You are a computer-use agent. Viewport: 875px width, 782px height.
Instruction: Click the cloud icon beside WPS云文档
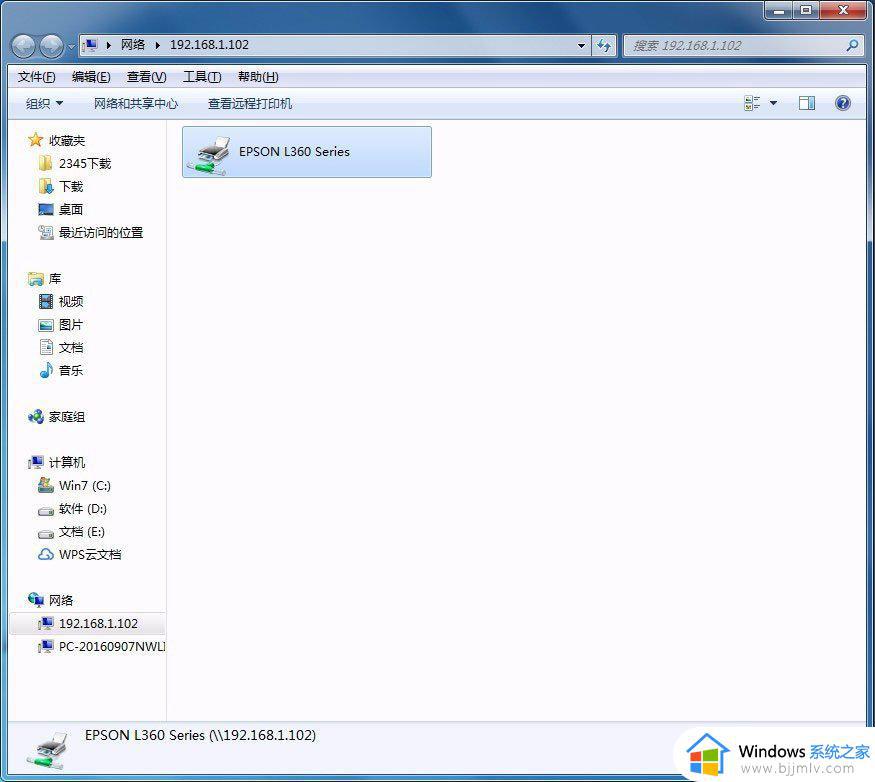(46, 555)
